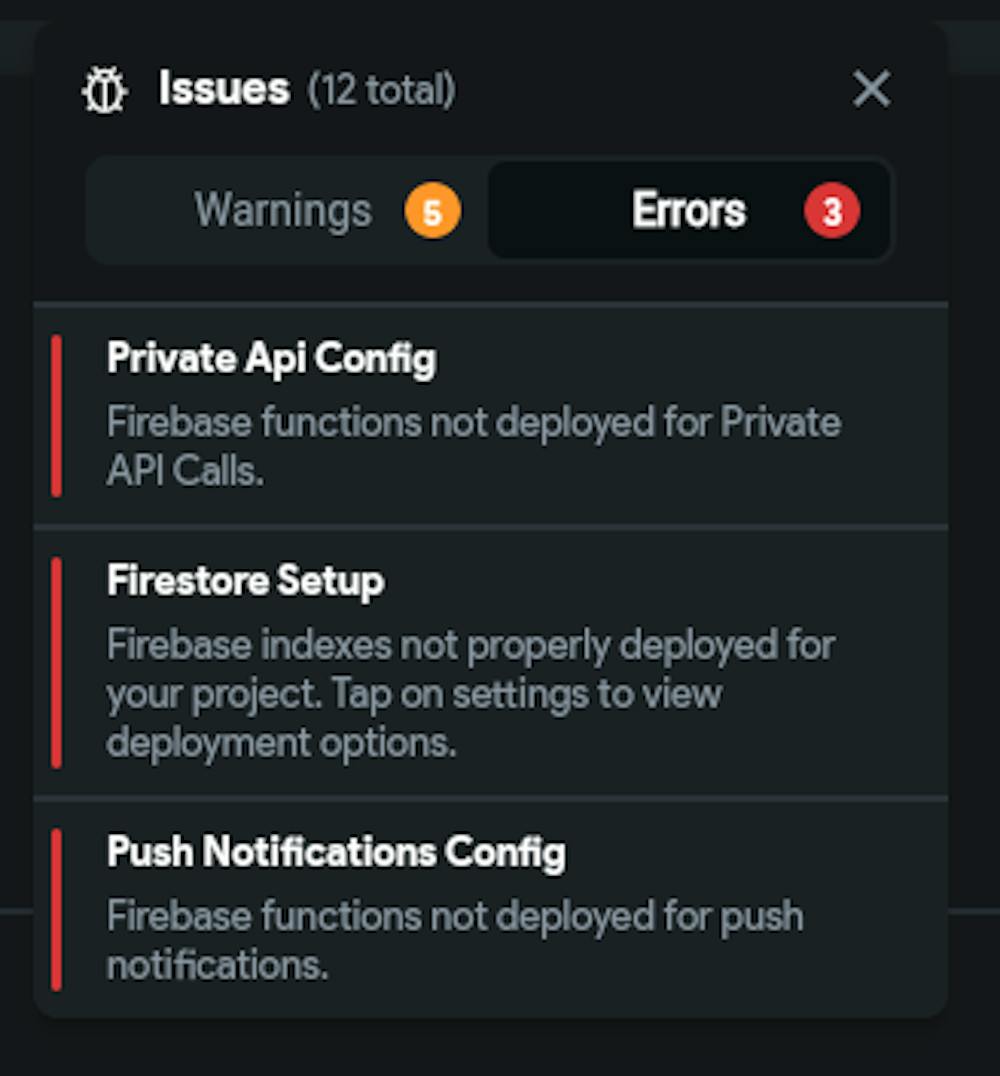Open the Private Api Config error
Image resolution: width=1000 pixels, height=1076 pixels.
491,415
